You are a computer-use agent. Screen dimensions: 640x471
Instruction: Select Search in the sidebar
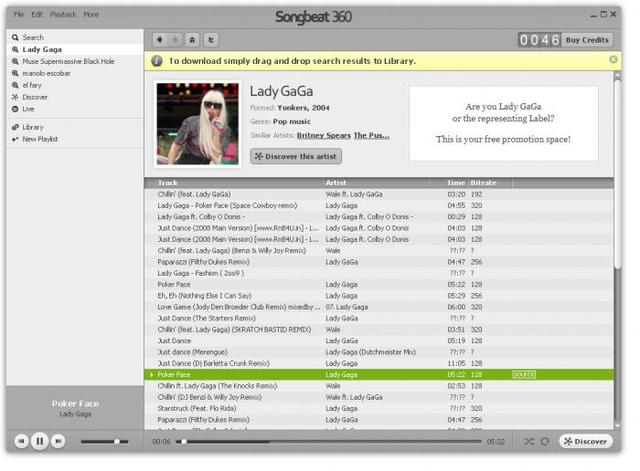[x=75, y=38]
